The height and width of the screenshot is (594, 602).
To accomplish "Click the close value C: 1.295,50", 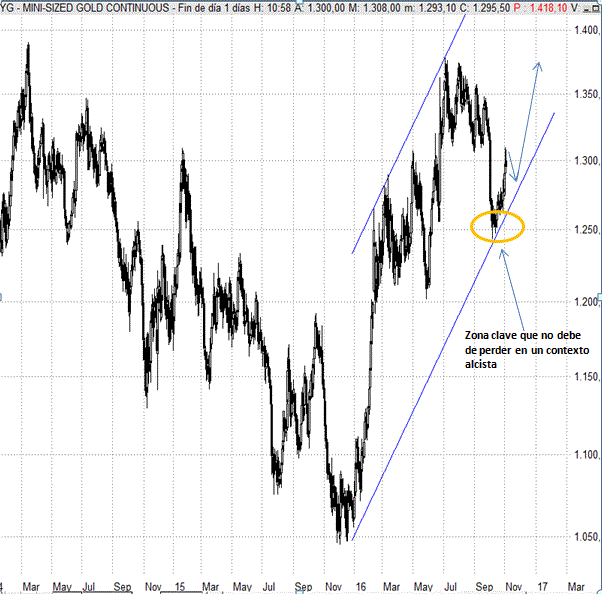I will (487, 8).
